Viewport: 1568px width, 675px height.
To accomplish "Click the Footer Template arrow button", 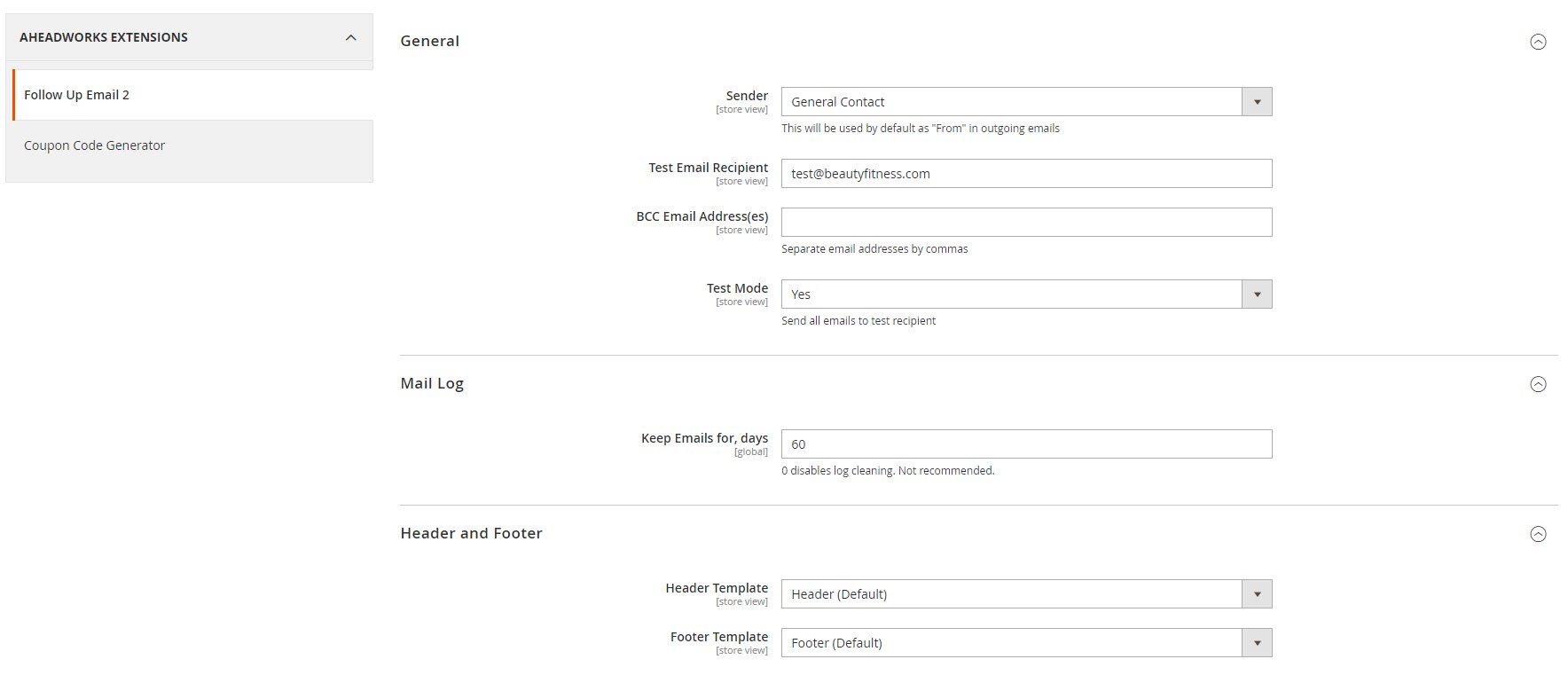I will click(x=1257, y=643).
